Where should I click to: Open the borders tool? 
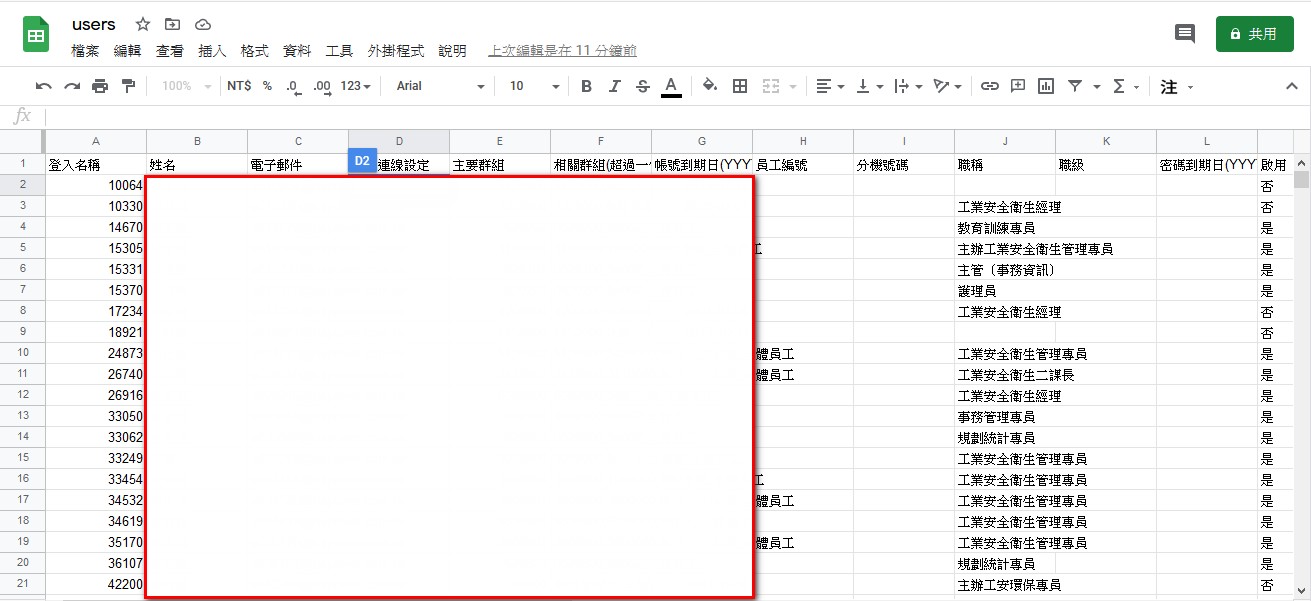pyautogui.click(x=740, y=86)
